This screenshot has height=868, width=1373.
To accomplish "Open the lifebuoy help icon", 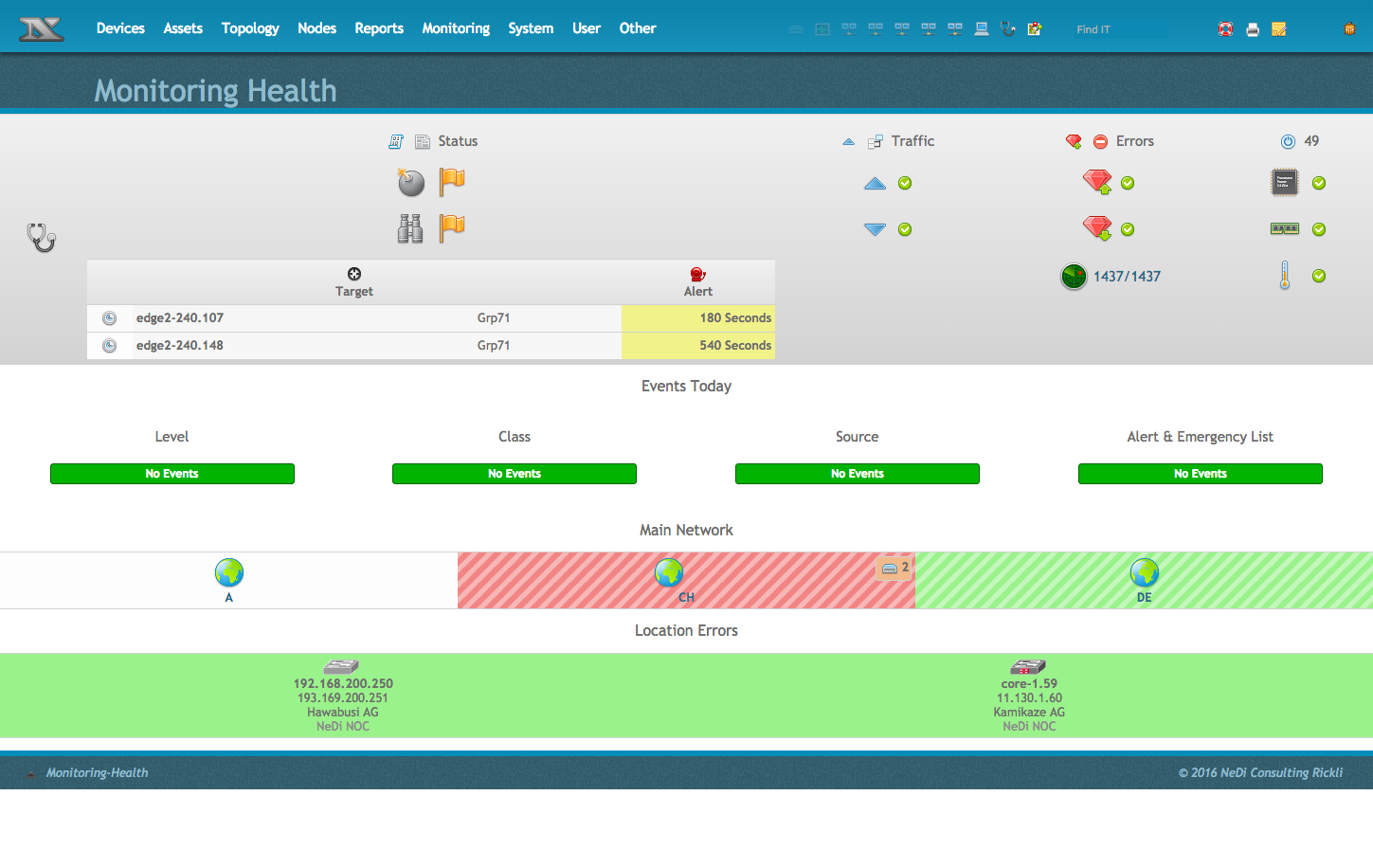I will pos(1225,29).
